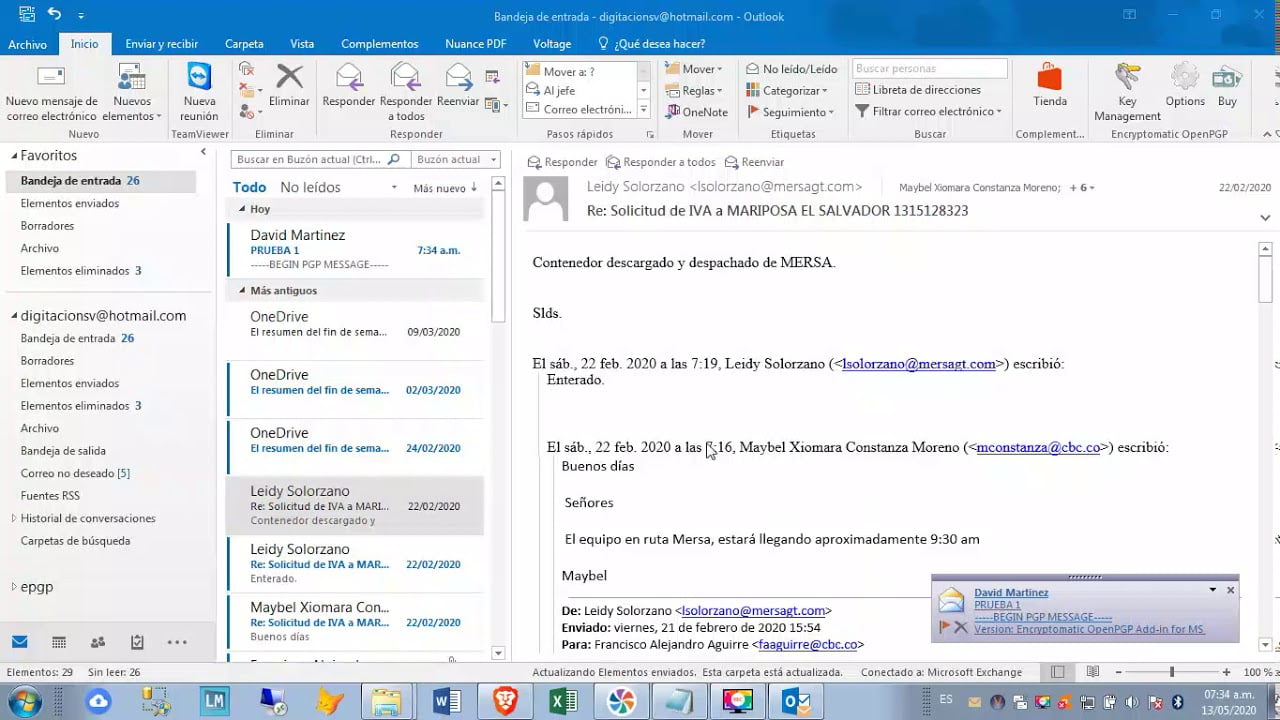Expand Historial de conversaciones folder
The height and width of the screenshot is (720, 1280).
14,518
